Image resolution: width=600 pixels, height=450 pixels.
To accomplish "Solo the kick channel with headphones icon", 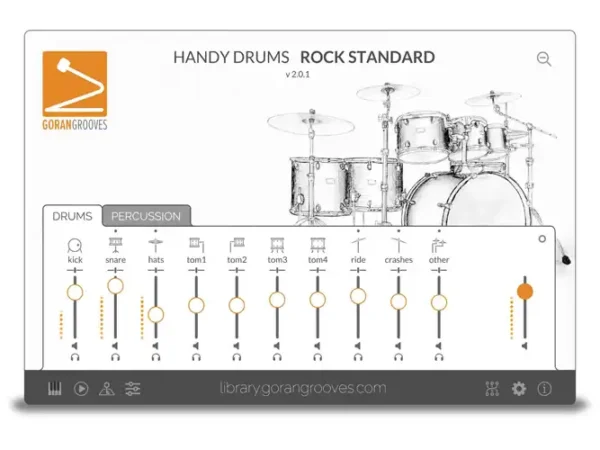I will [75, 357].
